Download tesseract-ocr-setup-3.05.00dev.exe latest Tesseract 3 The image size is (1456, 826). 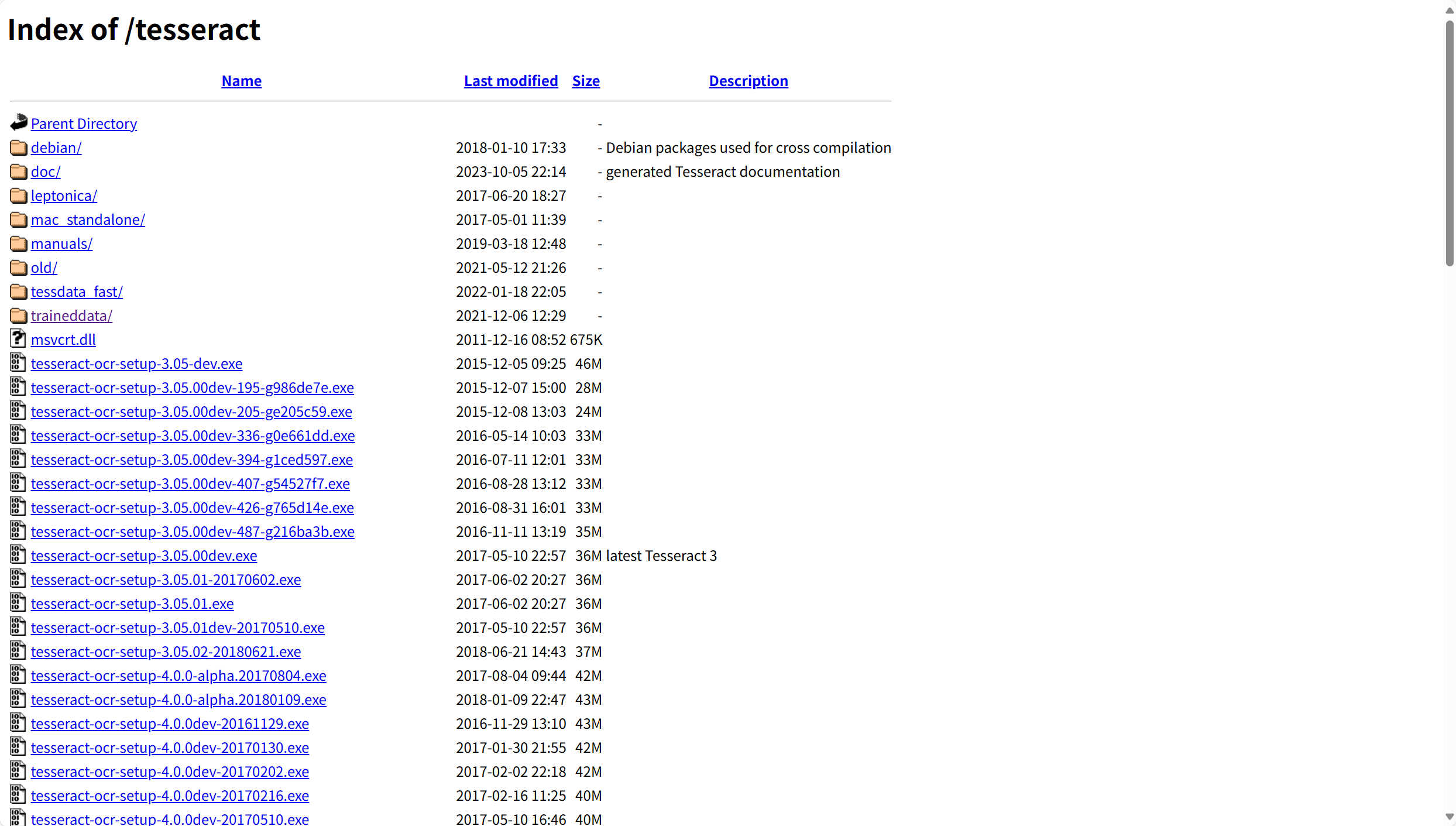[x=144, y=556]
